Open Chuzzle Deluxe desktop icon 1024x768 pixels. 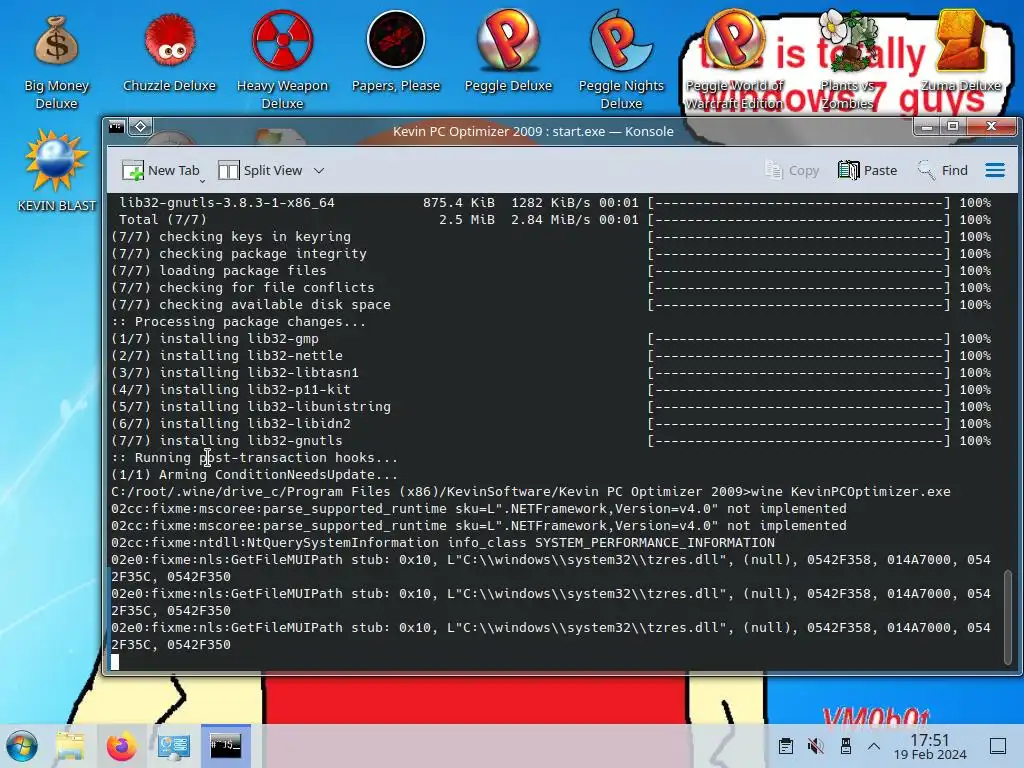(169, 54)
